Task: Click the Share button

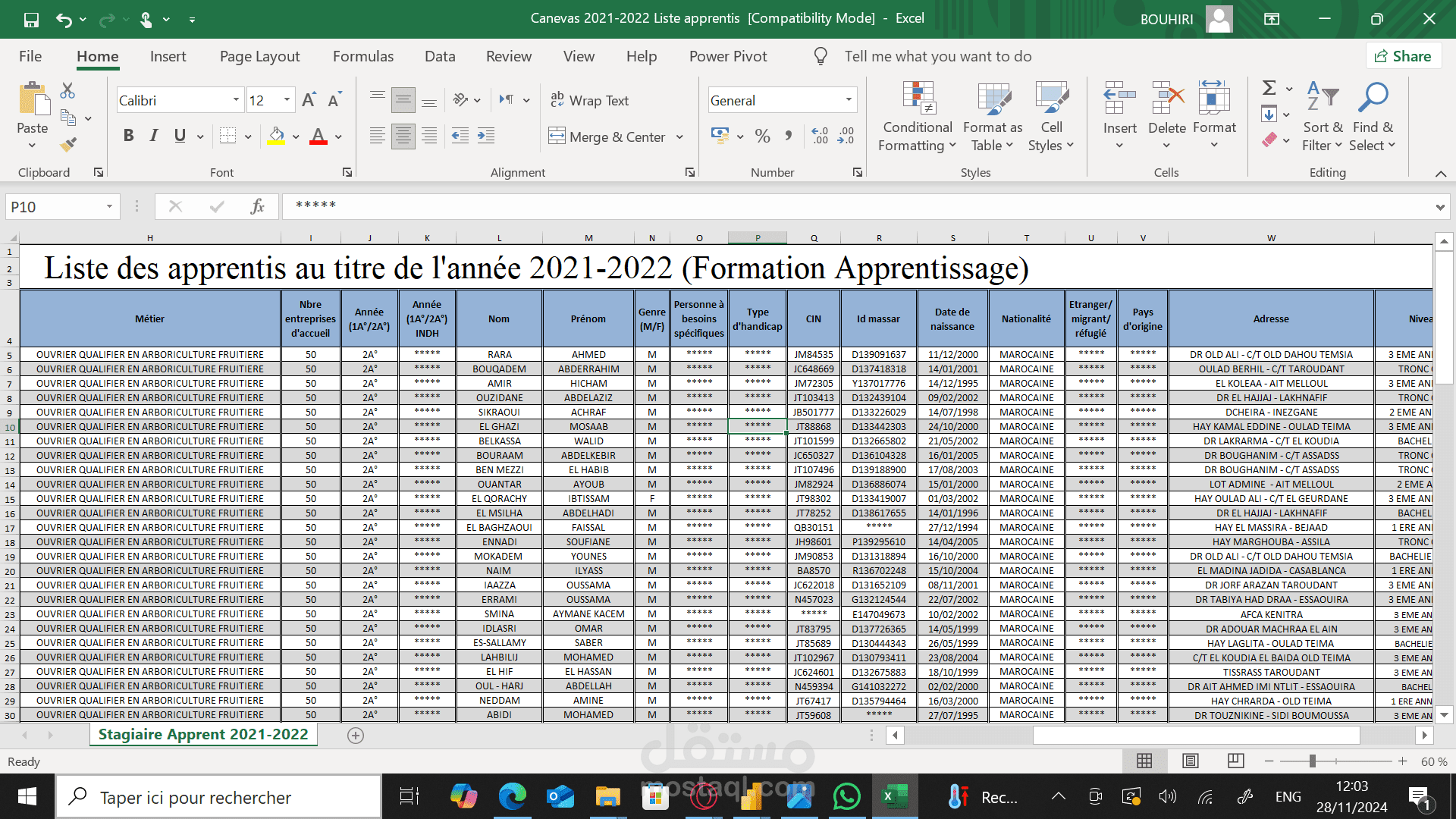Action: [1404, 56]
